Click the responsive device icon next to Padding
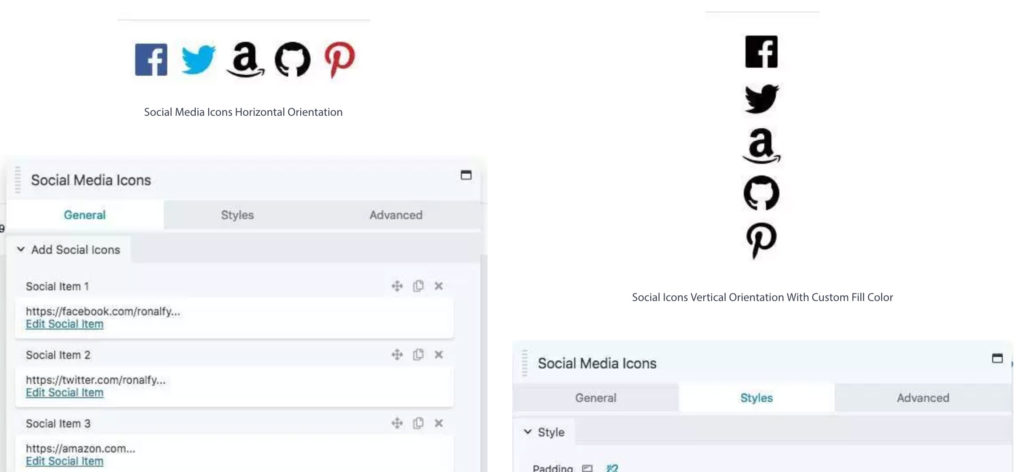The width and height of the screenshot is (1024, 472). tap(588, 468)
